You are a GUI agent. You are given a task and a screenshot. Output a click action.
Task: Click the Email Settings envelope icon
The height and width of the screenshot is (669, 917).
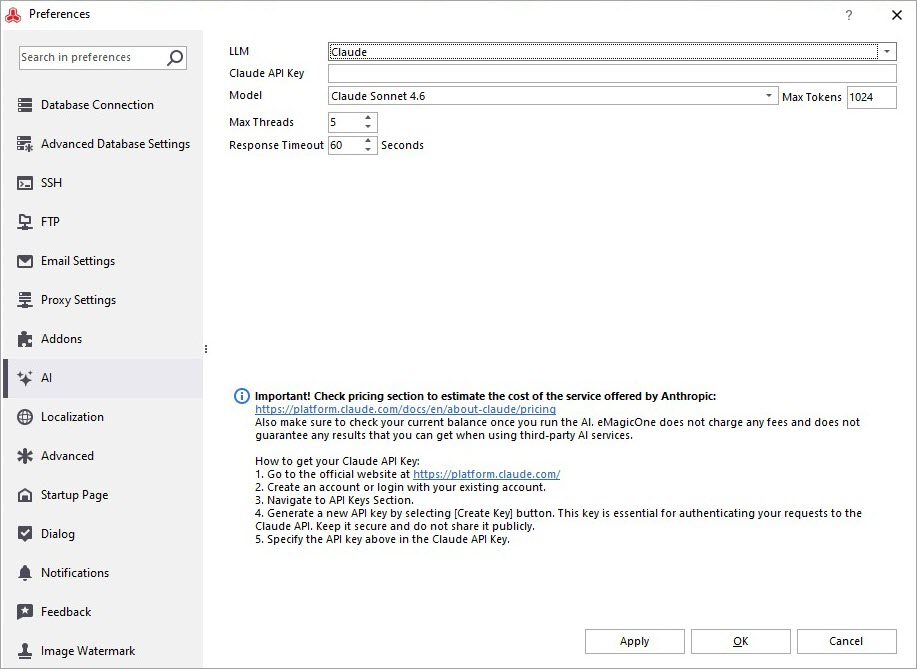coord(25,261)
